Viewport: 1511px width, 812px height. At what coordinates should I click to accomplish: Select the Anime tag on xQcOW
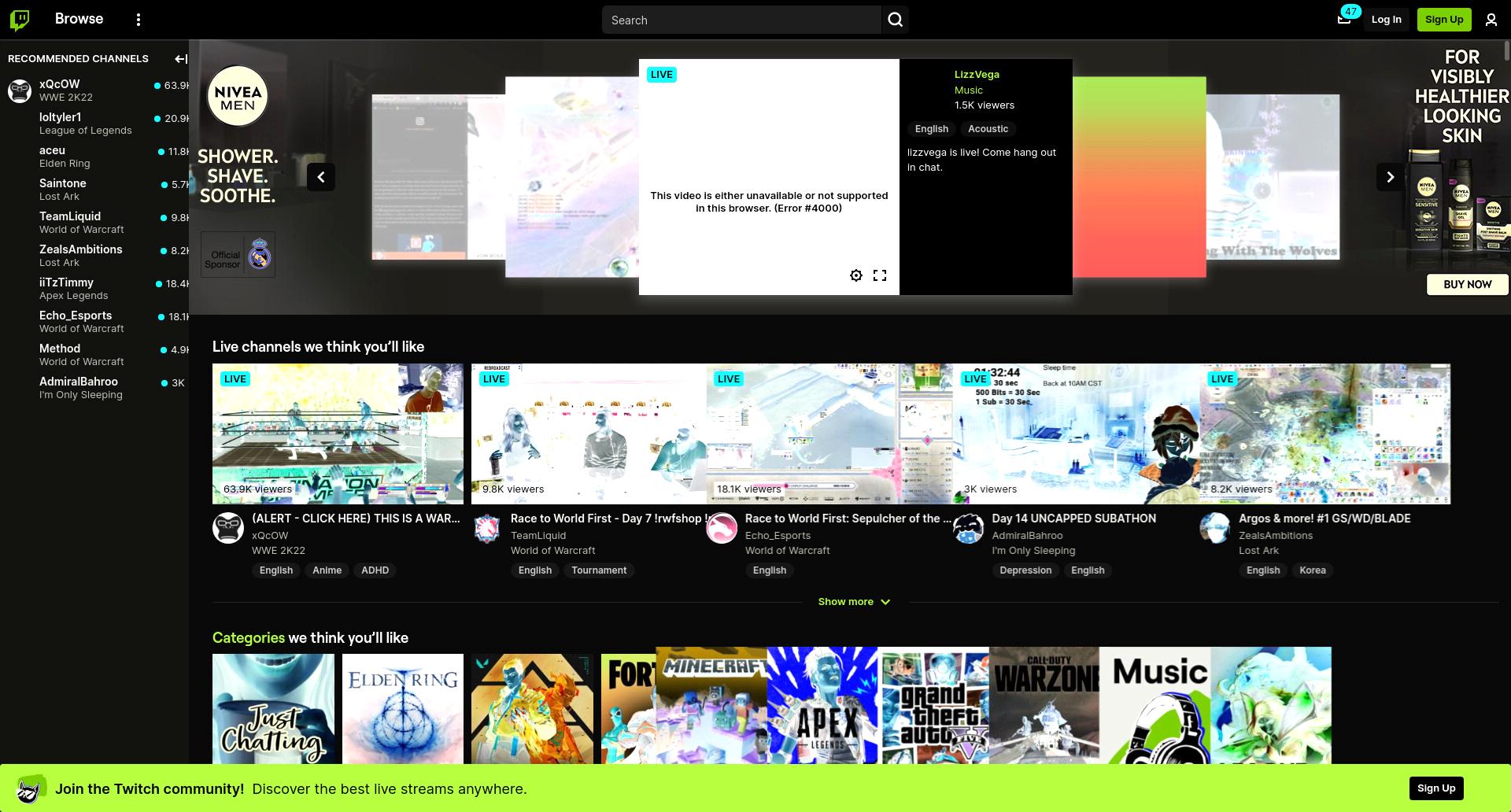(x=327, y=570)
